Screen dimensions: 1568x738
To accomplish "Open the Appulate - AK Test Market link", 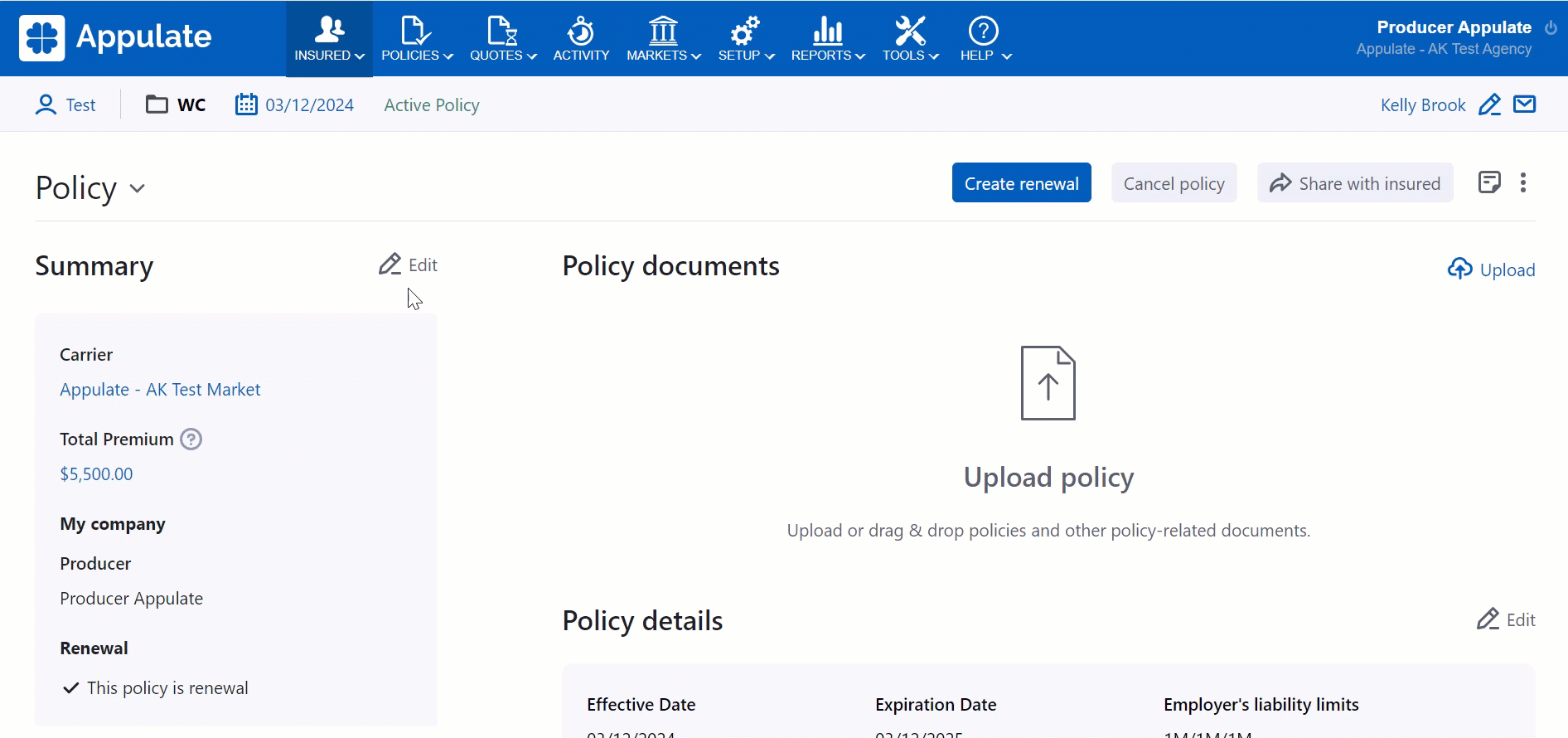I will [x=160, y=390].
